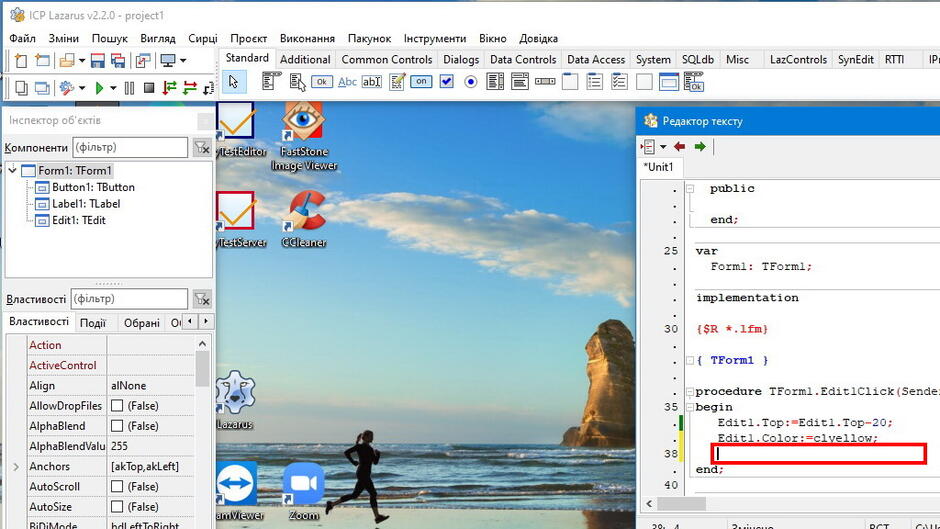Image resolution: width=940 pixels, height=529 pixels.
Task: Select Edit1: TEdit in tree
Action: click(79, 220)
